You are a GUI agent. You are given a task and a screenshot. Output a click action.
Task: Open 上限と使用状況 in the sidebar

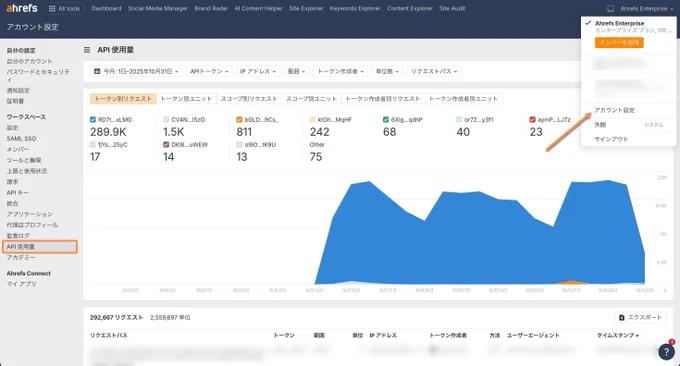click(26, 171)
